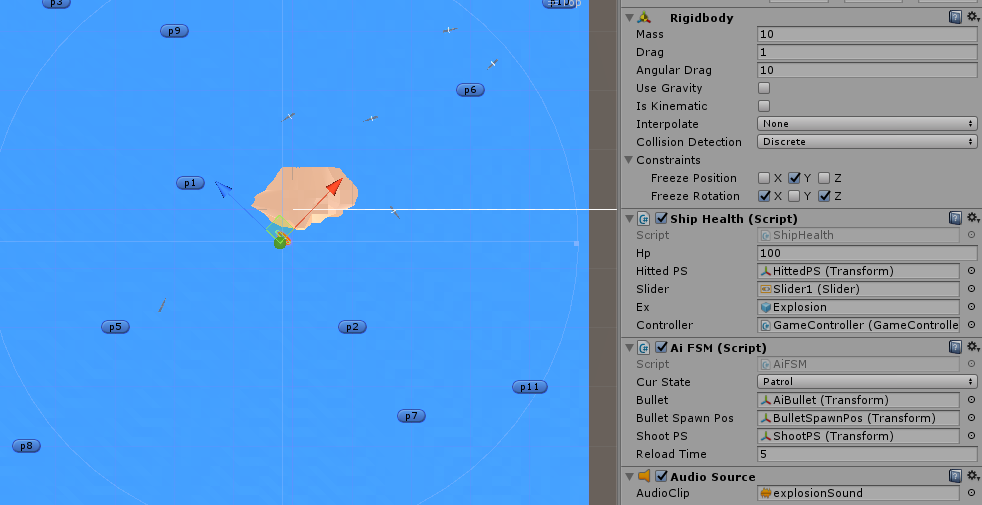Click the blue Z-axis gizmo arrow

click(223, 188)
